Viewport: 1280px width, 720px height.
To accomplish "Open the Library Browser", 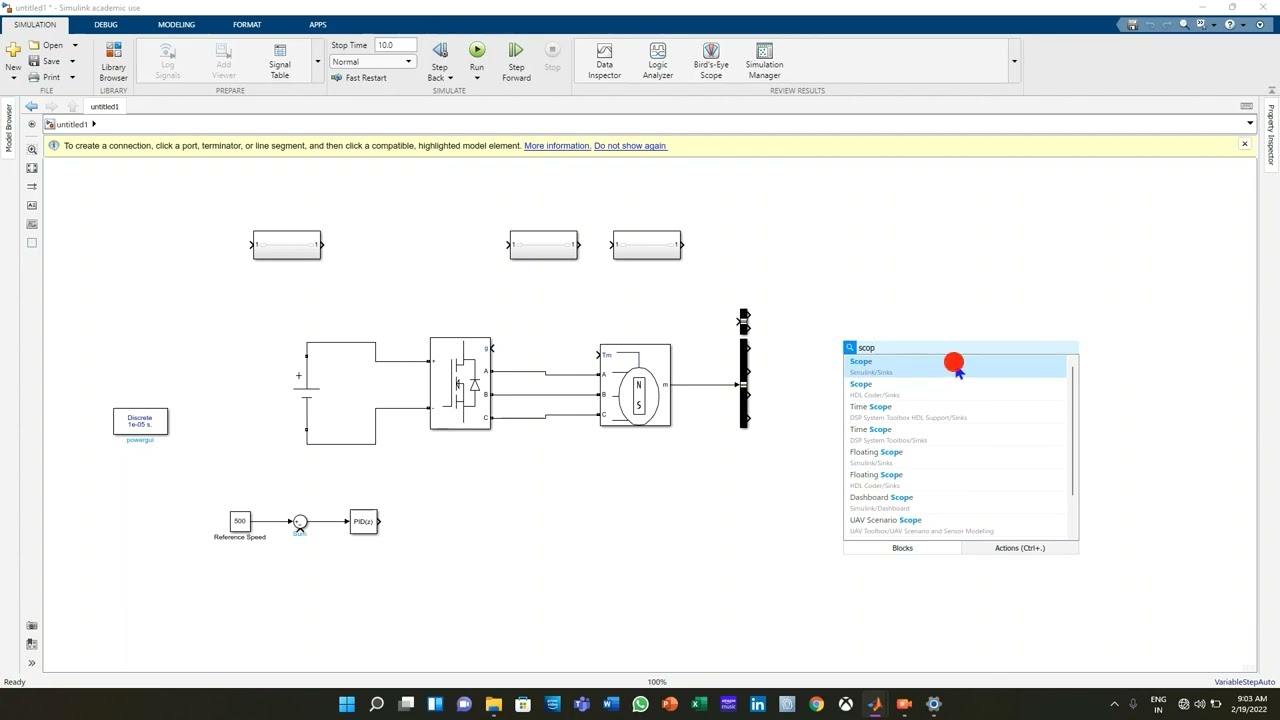I will pyautogui.click(x=113, y=61).
